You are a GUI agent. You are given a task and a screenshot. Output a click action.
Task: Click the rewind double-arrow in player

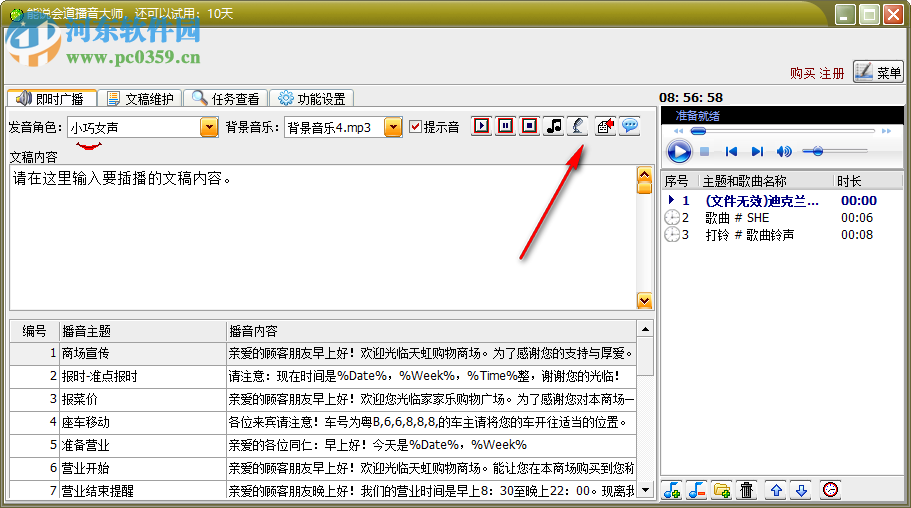(x=679, y=131)
